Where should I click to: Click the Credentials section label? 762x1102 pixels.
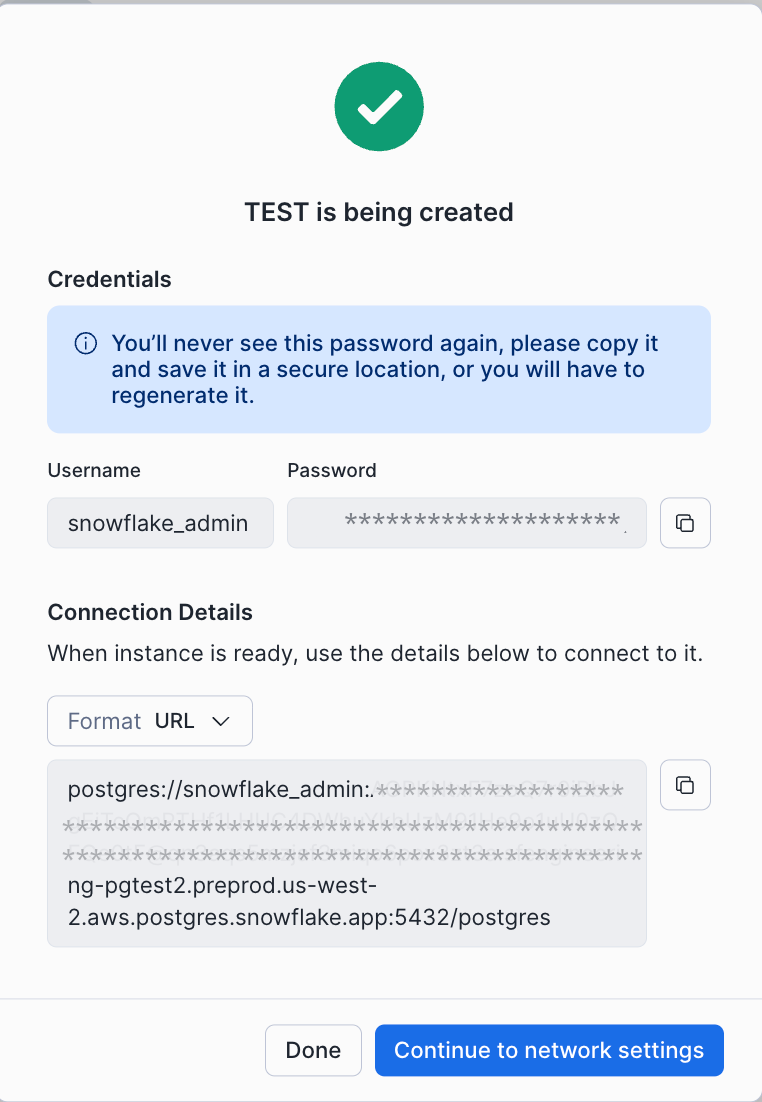click(109, 279)
